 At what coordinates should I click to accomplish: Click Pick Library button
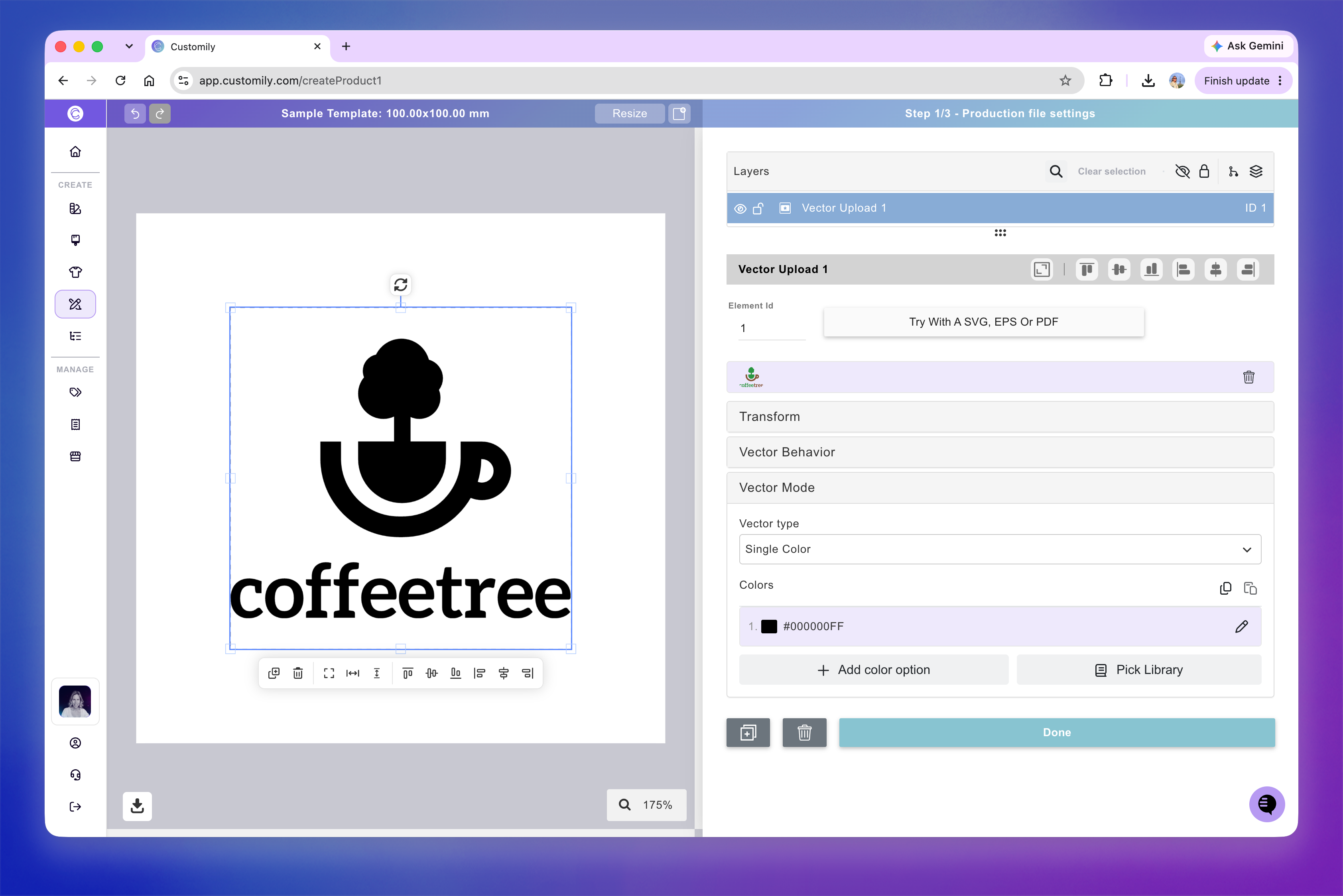(1139, 670)
